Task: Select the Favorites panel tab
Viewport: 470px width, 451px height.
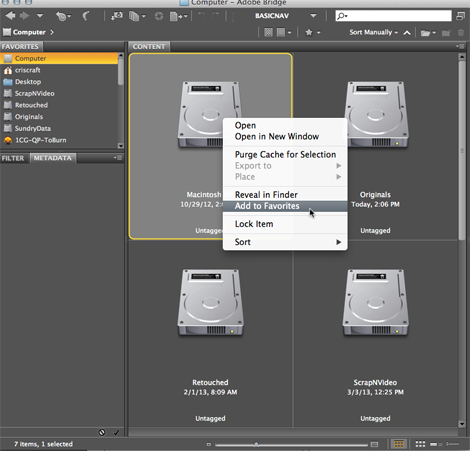Action: [20, 47]
